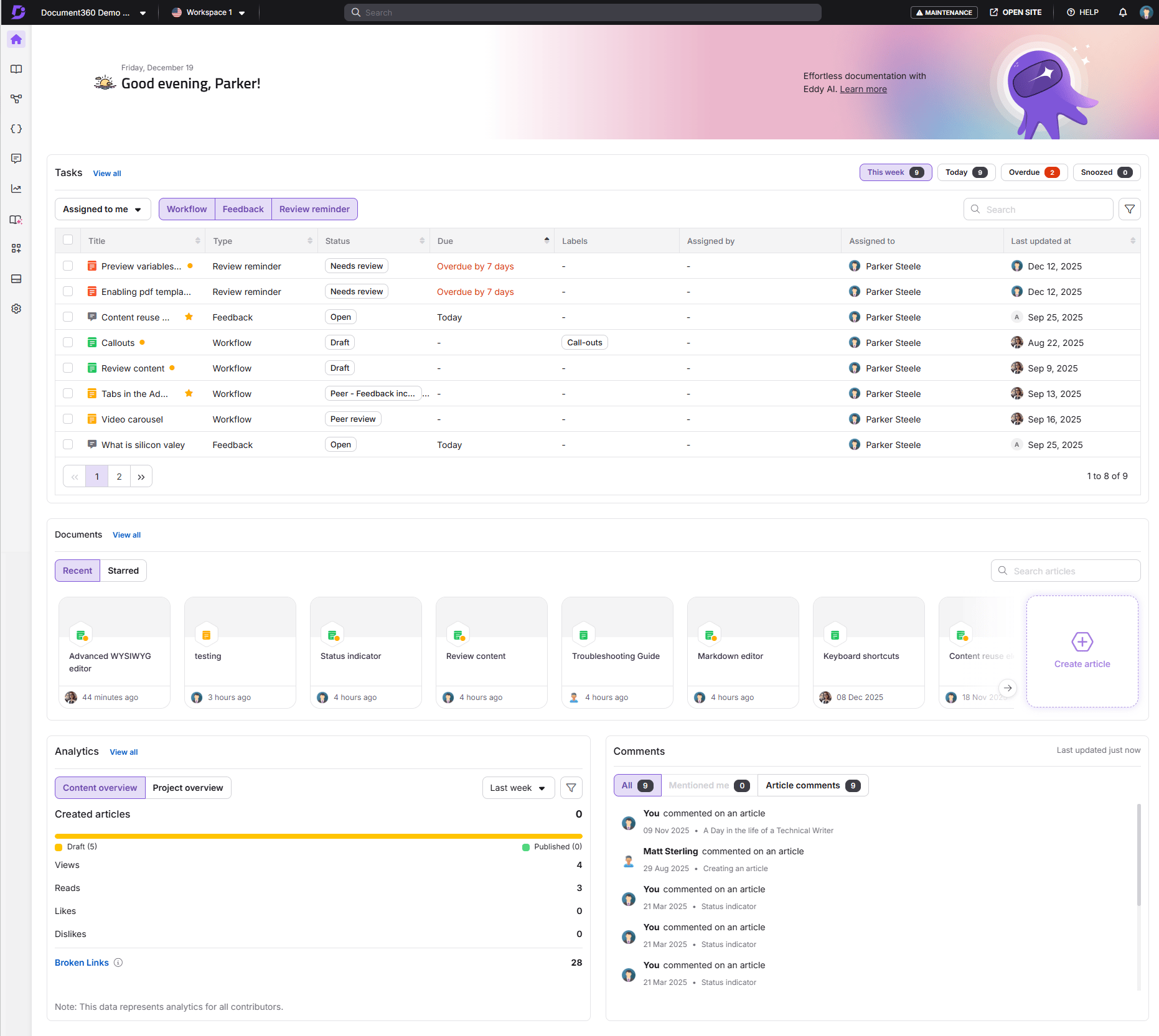Switch to the Article comments tab
Viewport: 1159px width, 1036px height.
[x=812, y=785]
